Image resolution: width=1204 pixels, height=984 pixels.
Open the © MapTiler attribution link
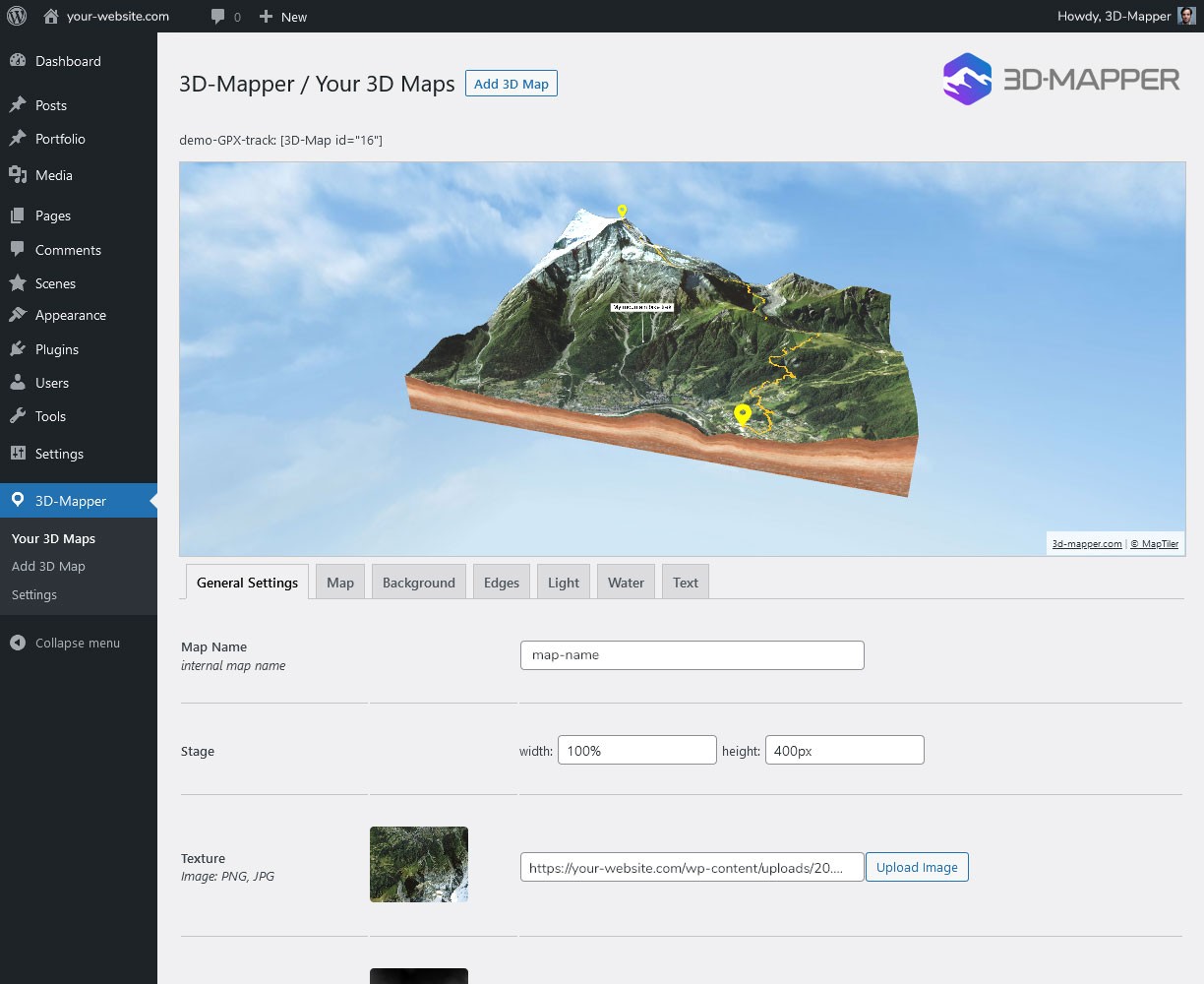(1154, 543)
